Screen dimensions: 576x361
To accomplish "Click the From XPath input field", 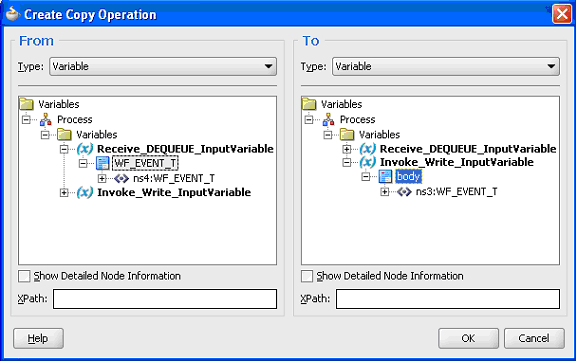I will [x=165, y=299].
